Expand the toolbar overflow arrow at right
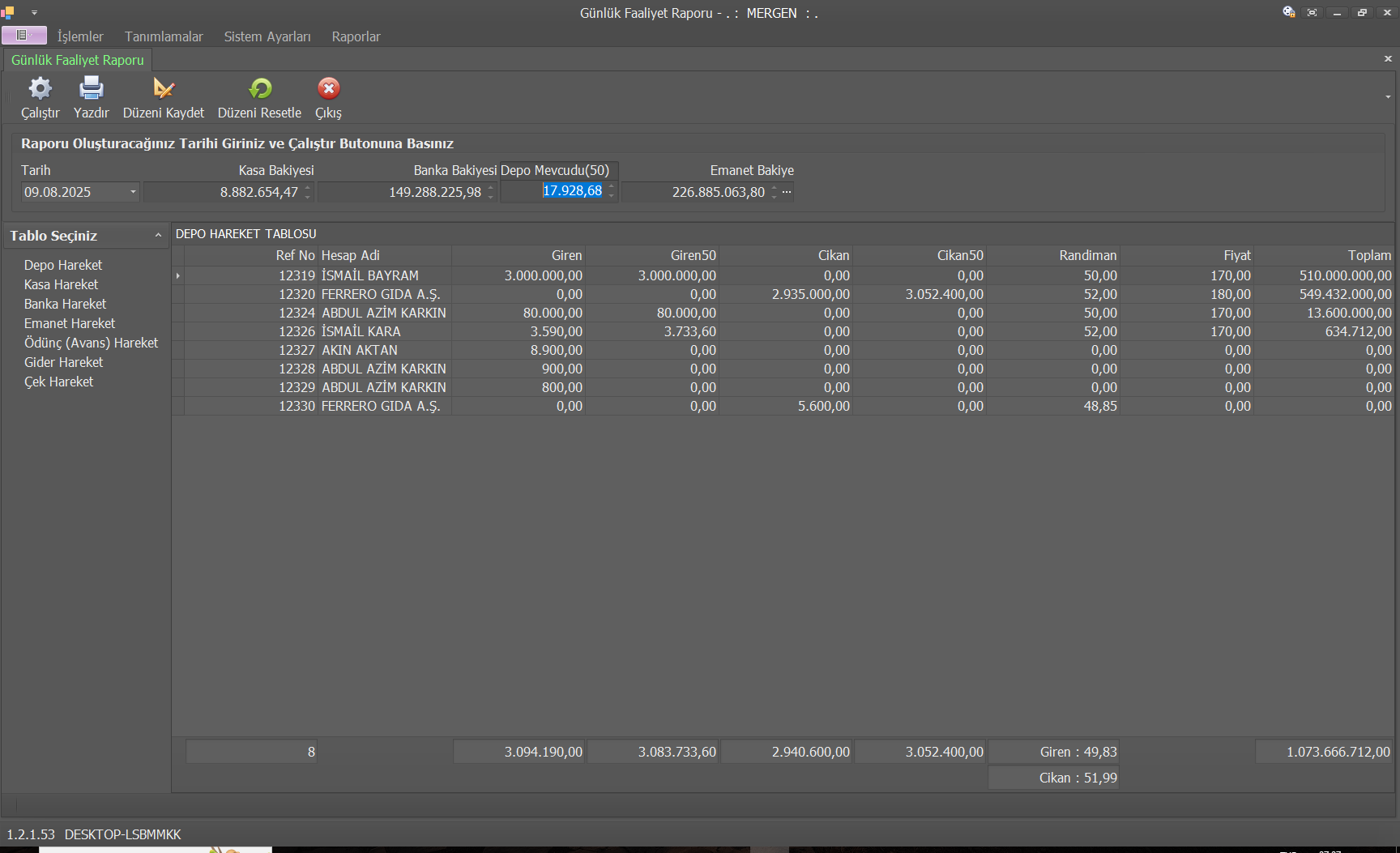 pyautogui.click(x=1388, y=97)
